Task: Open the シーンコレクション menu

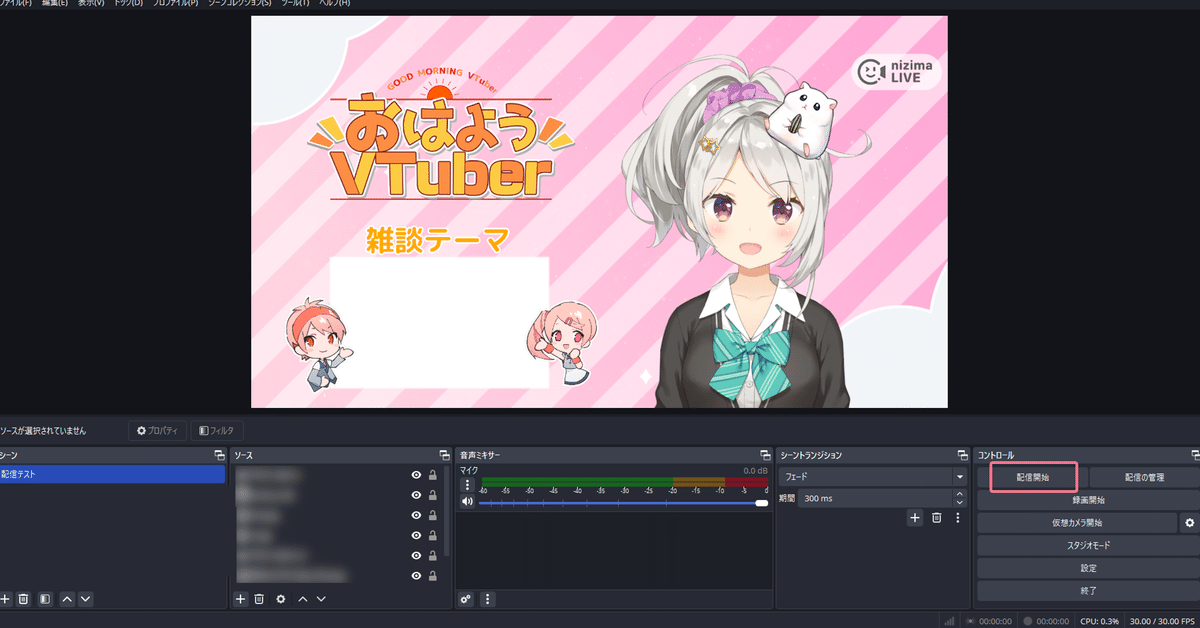Action: pyautogui.click(x=239, y=4)
